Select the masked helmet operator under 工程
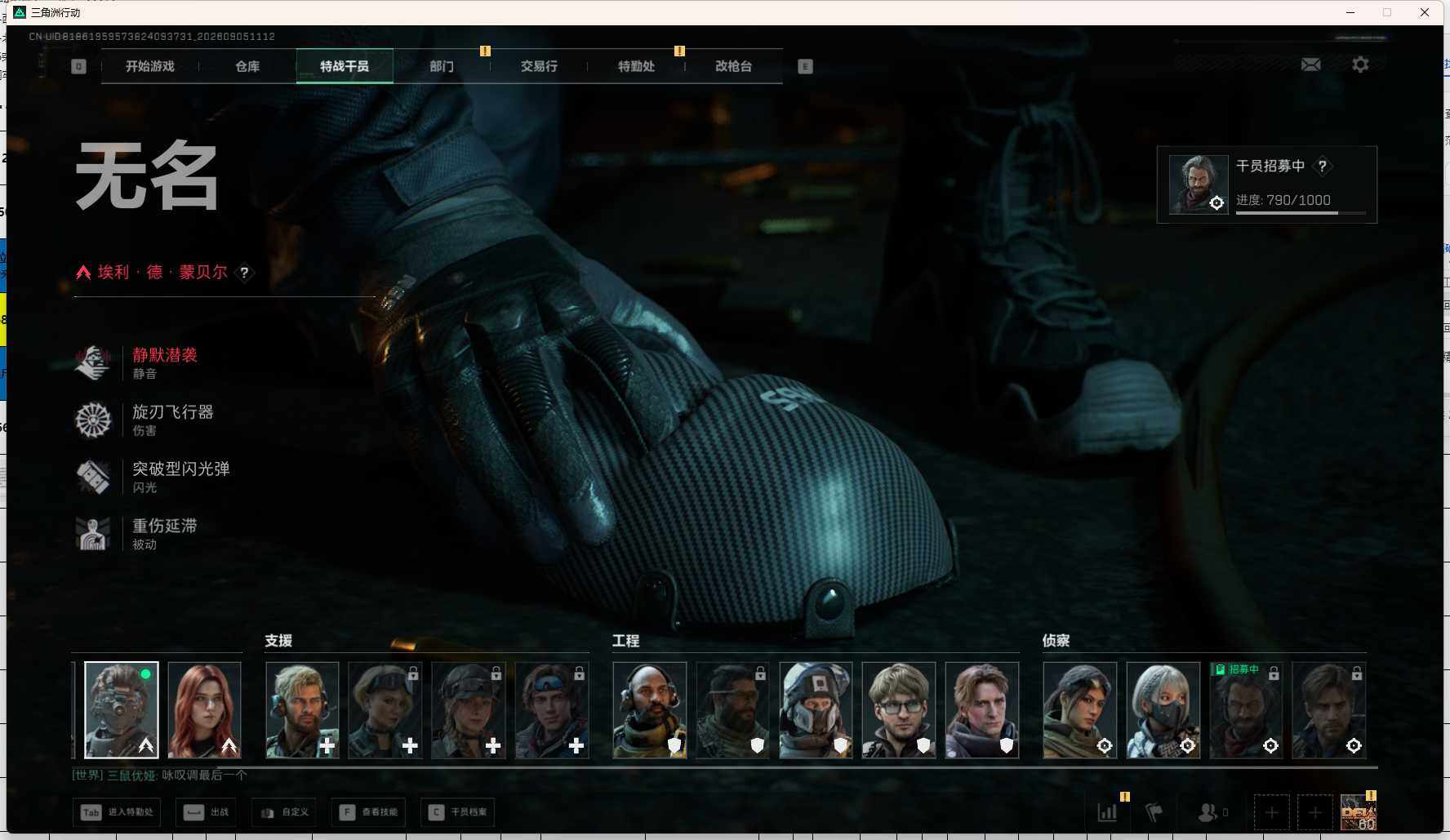The width and height of the screenshot is (1450, 840). pos(816,710)
